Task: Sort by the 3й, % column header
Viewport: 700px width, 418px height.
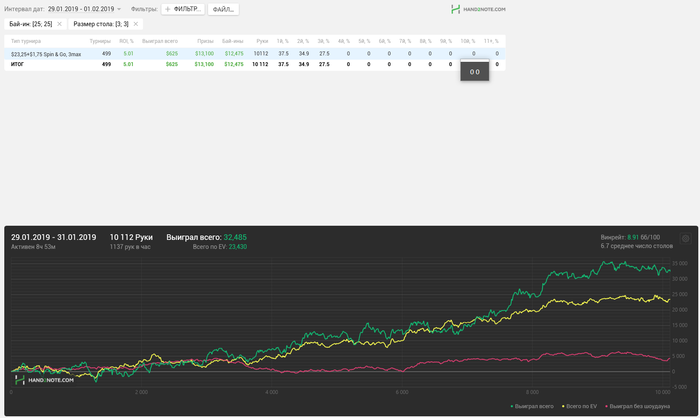Action: tap(323, 41)
